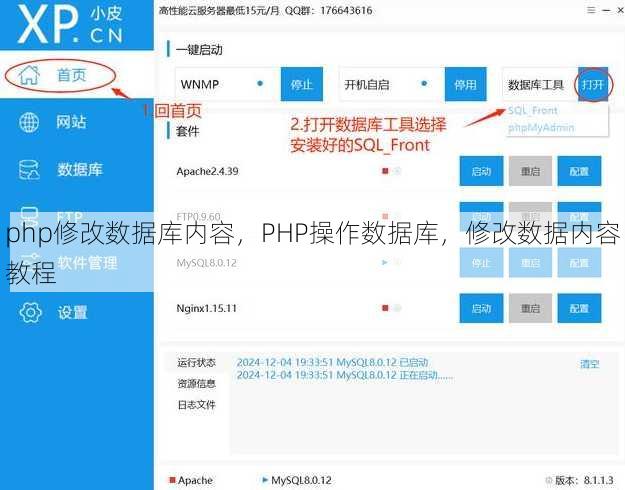Viewport: 625px width, 490px height.
Task: Restart MySQL8.0.12 with 重启
Action: (530, 262)
